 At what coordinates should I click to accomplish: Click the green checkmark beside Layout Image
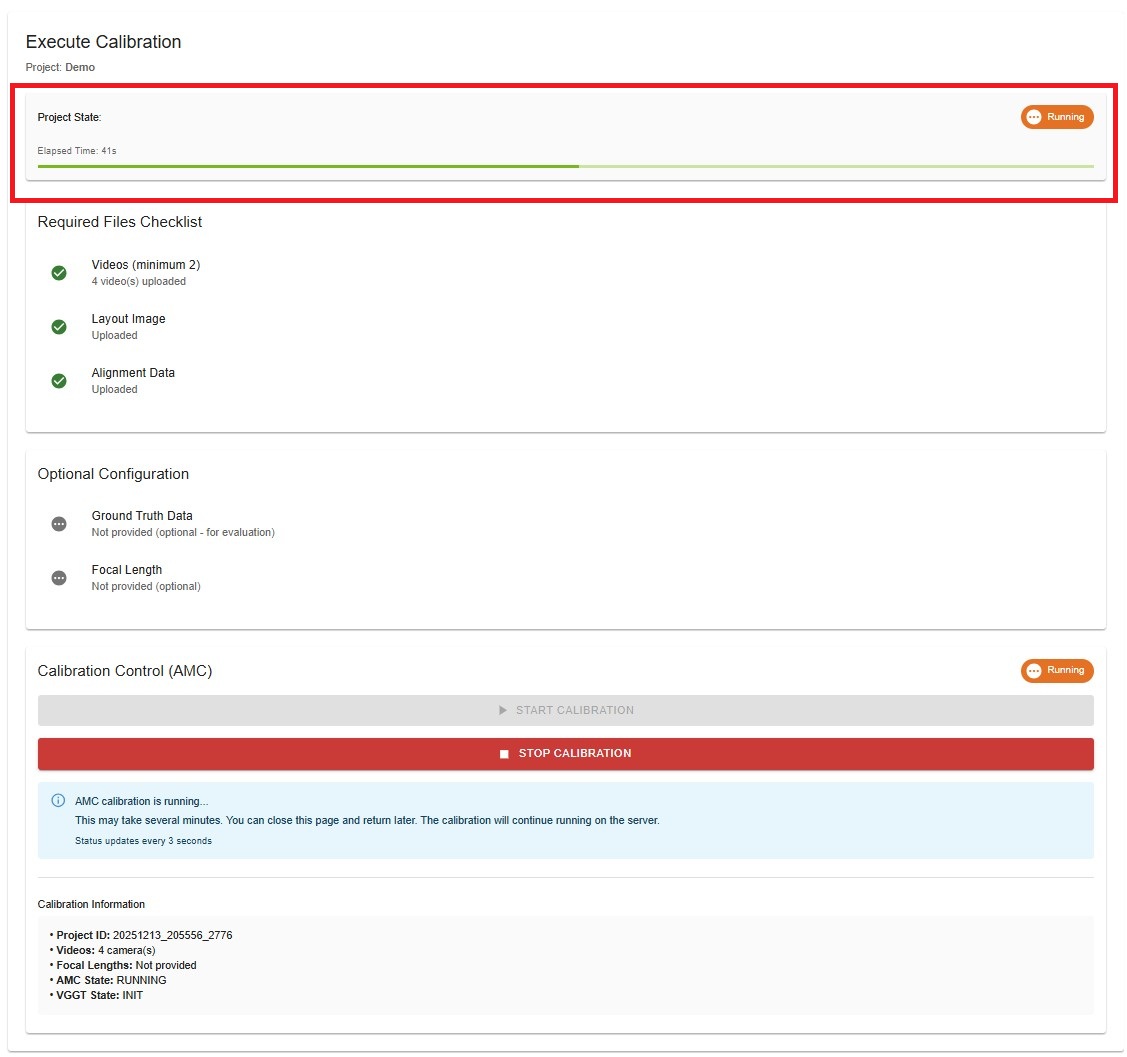(x=59, y=327)
